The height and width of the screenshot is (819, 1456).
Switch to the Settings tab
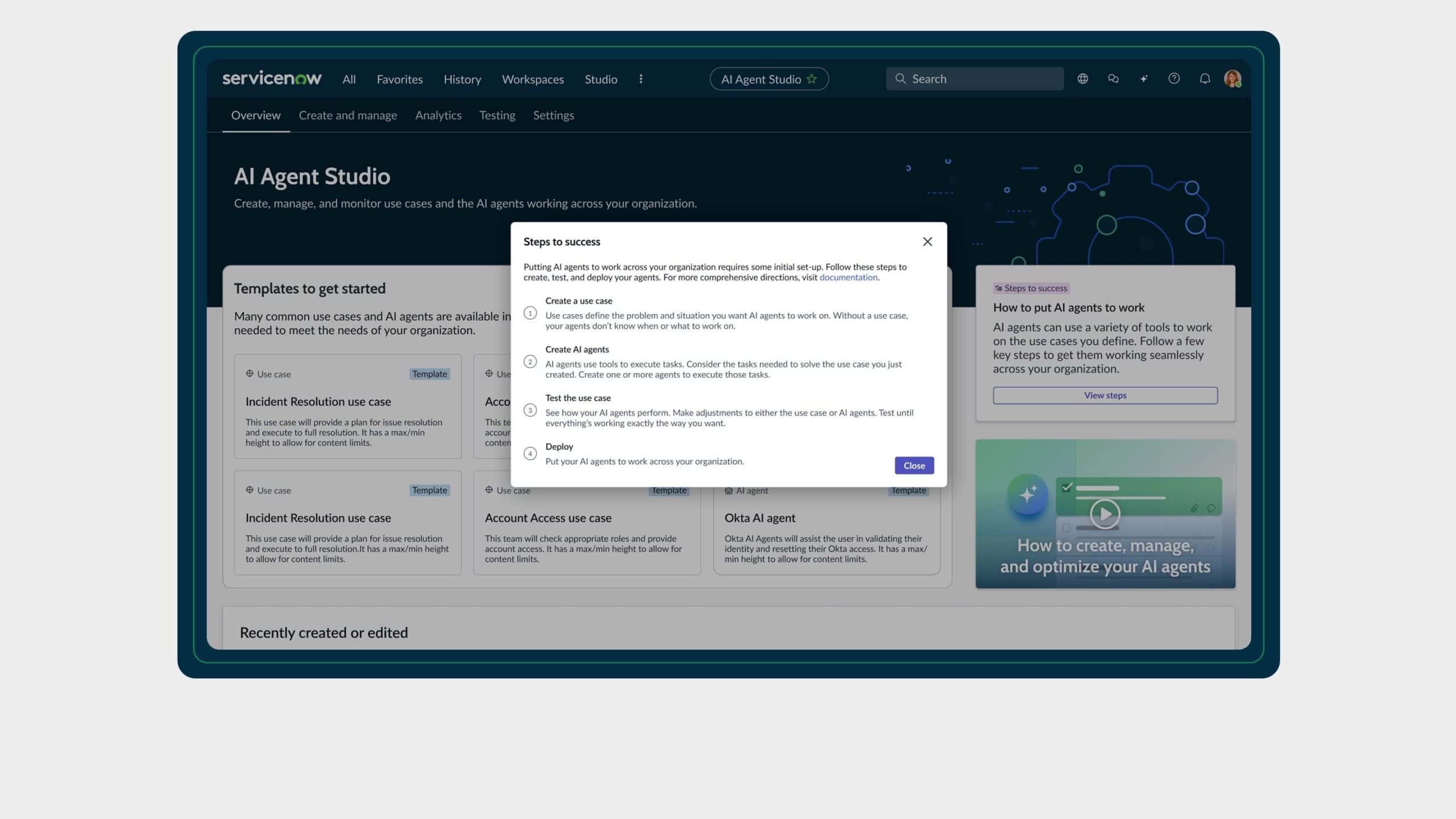tap(553, 115)
